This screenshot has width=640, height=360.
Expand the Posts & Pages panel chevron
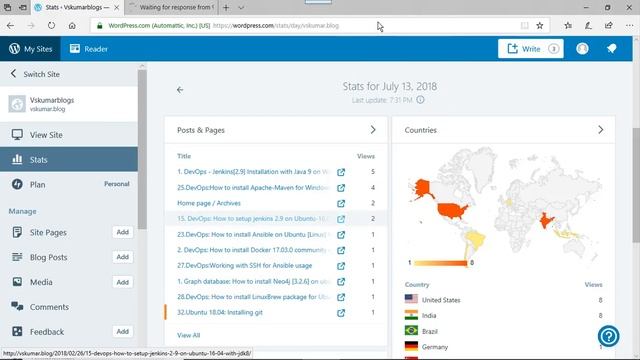373,130
